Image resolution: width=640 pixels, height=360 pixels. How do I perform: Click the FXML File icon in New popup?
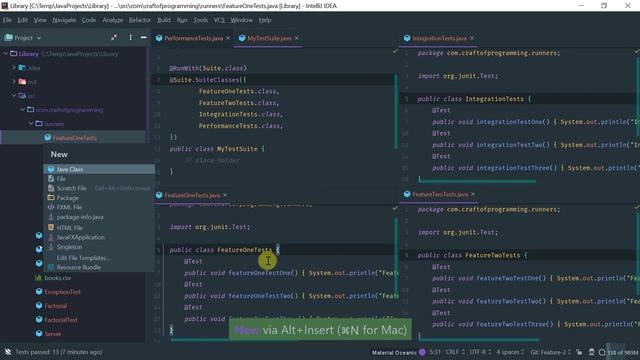51,207
